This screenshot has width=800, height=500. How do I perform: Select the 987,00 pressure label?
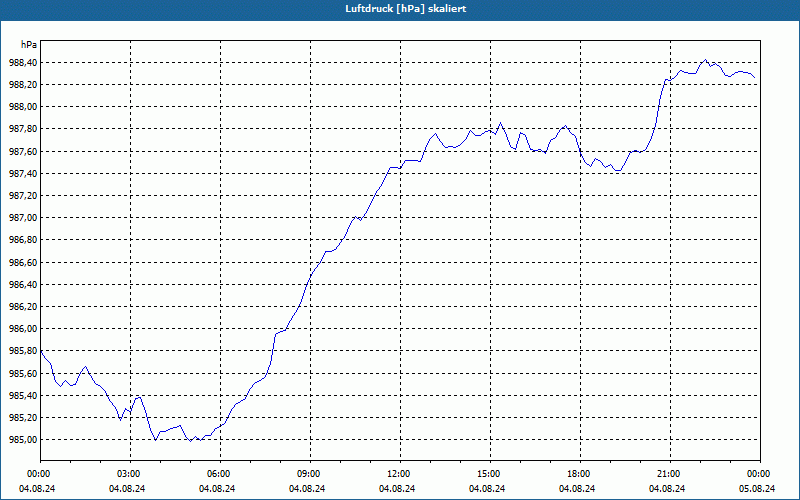23,218
